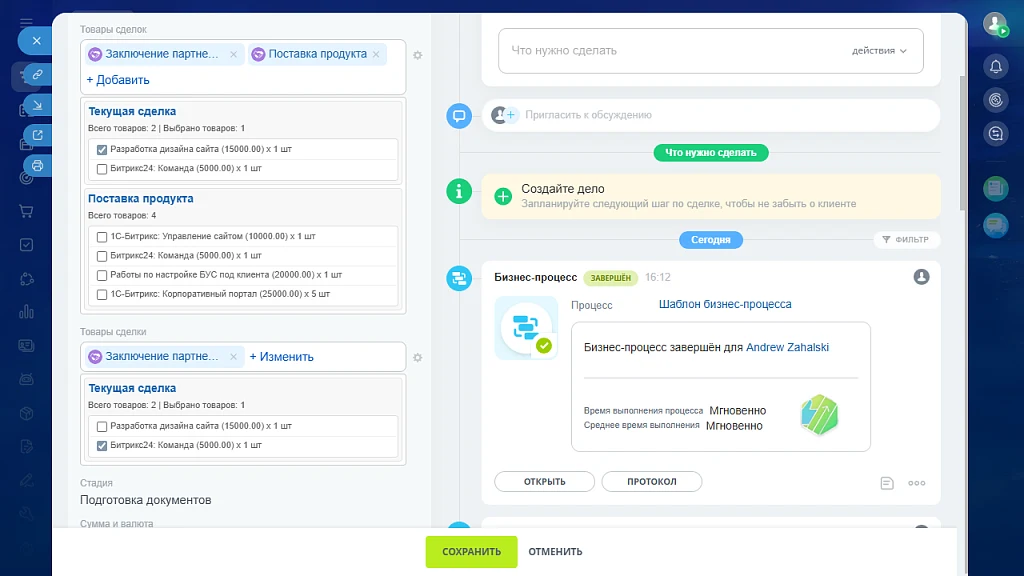The height and width of the screenshot is (576, 1024).
Task: Click Поставка продукта section heading
Action: [x=140, y=199]
